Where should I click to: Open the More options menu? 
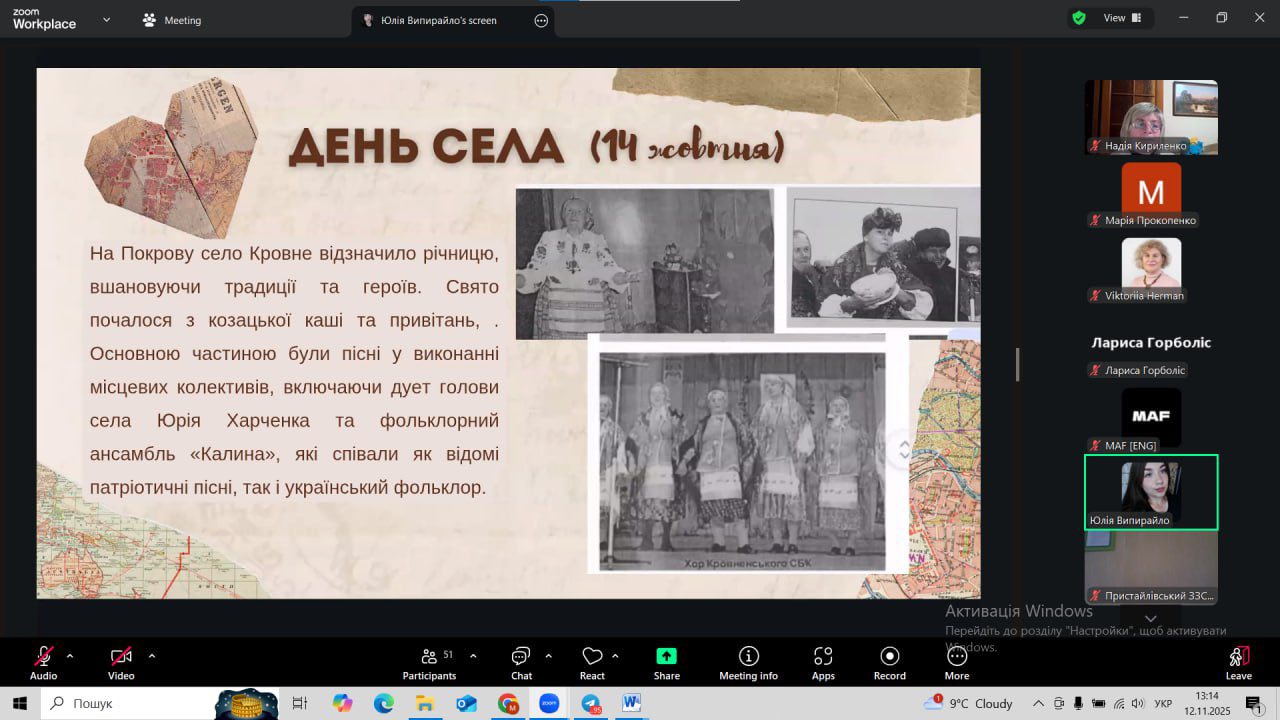click(956, 662)
